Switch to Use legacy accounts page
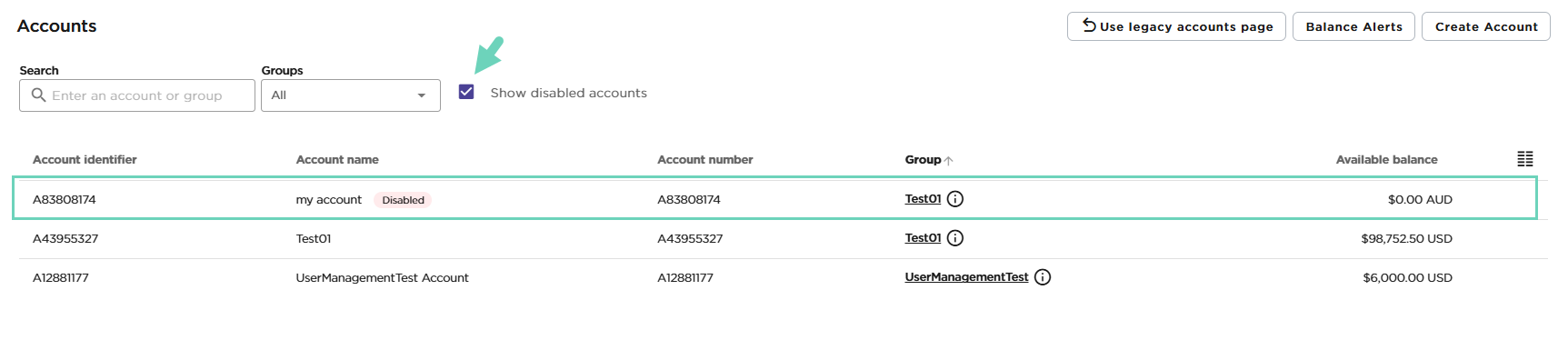 1176,26
